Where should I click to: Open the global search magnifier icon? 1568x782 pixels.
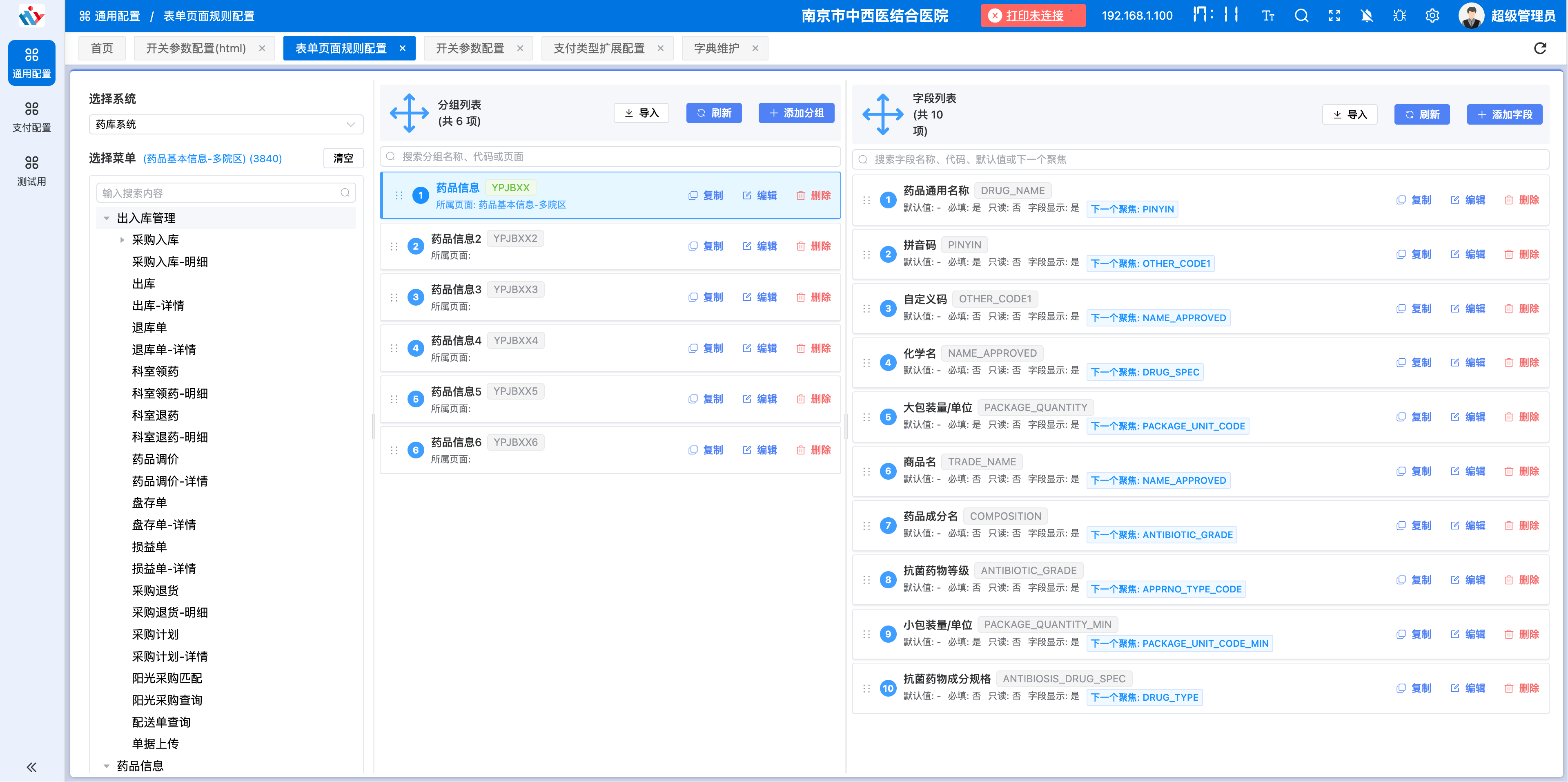pos(1301,15)
